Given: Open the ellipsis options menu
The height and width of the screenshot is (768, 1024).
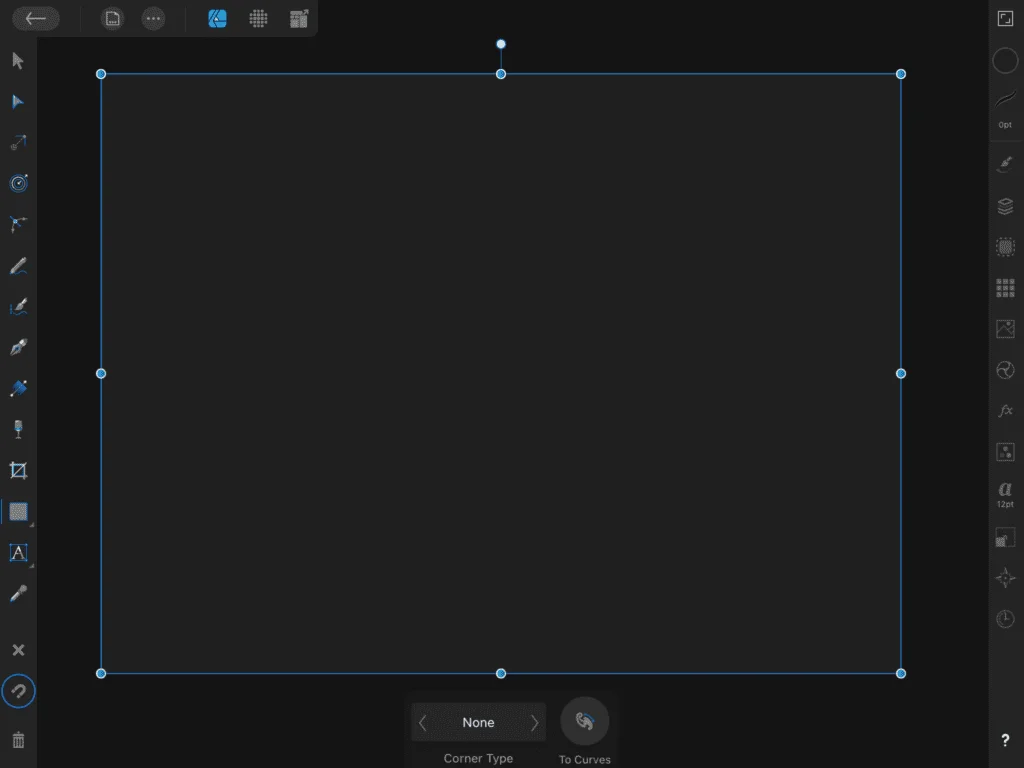Looking at the screenshot, I should pyautogui.click(x=153, y=18).
